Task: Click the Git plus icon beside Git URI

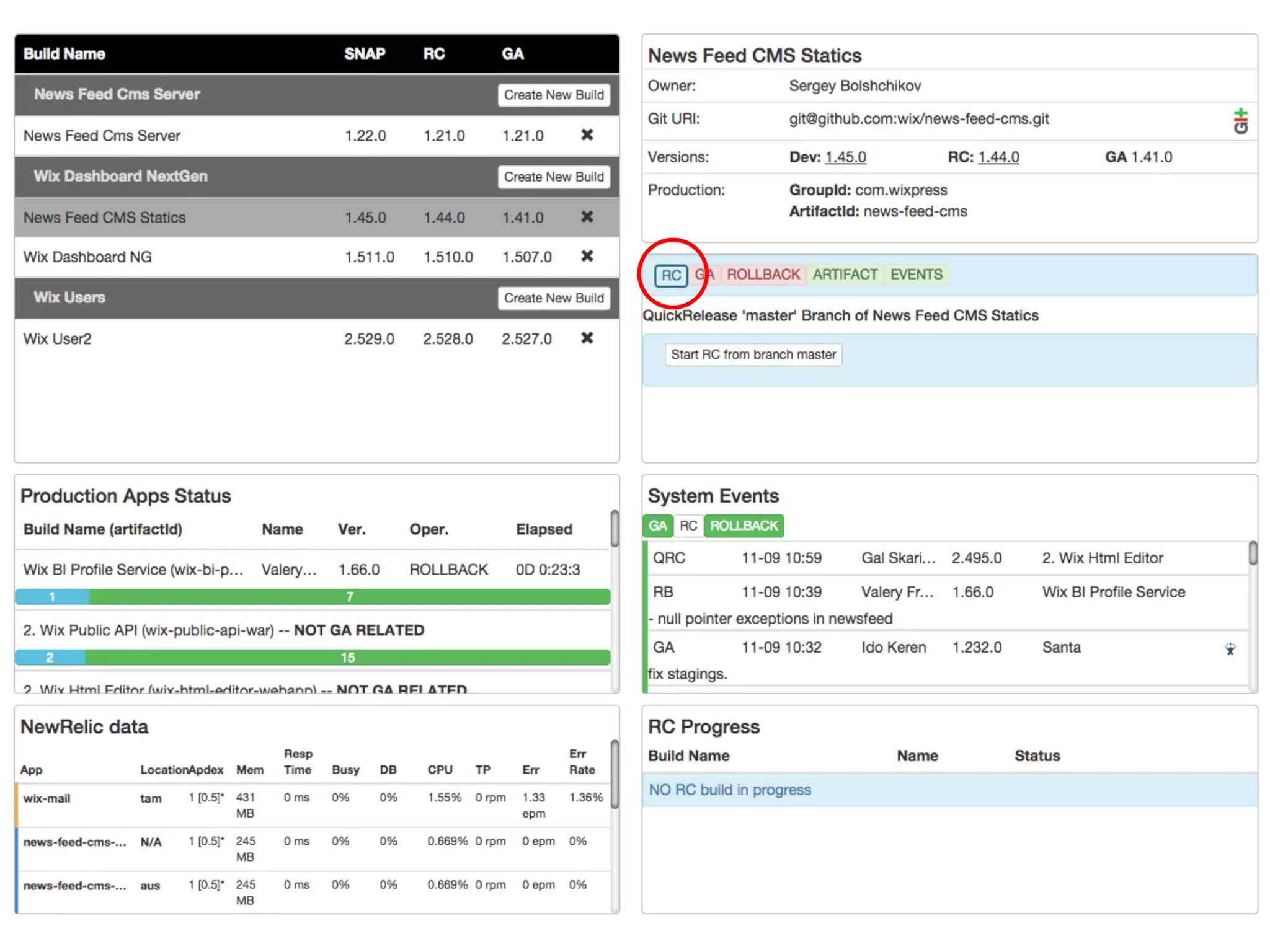Action: 1240,121
